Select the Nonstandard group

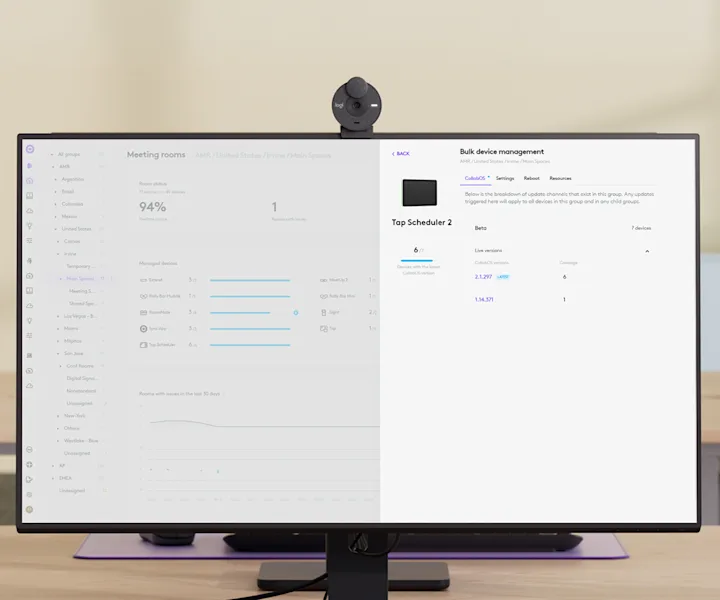(x=81, y=391)
